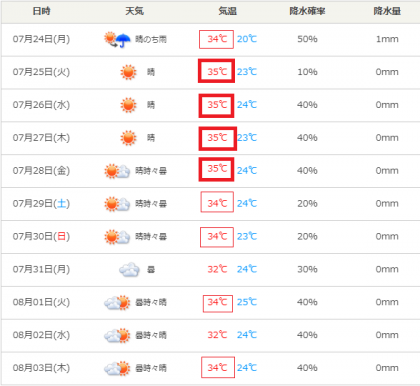Click the 晴のち雨 weather label for 07月24日

click(151, 40)
